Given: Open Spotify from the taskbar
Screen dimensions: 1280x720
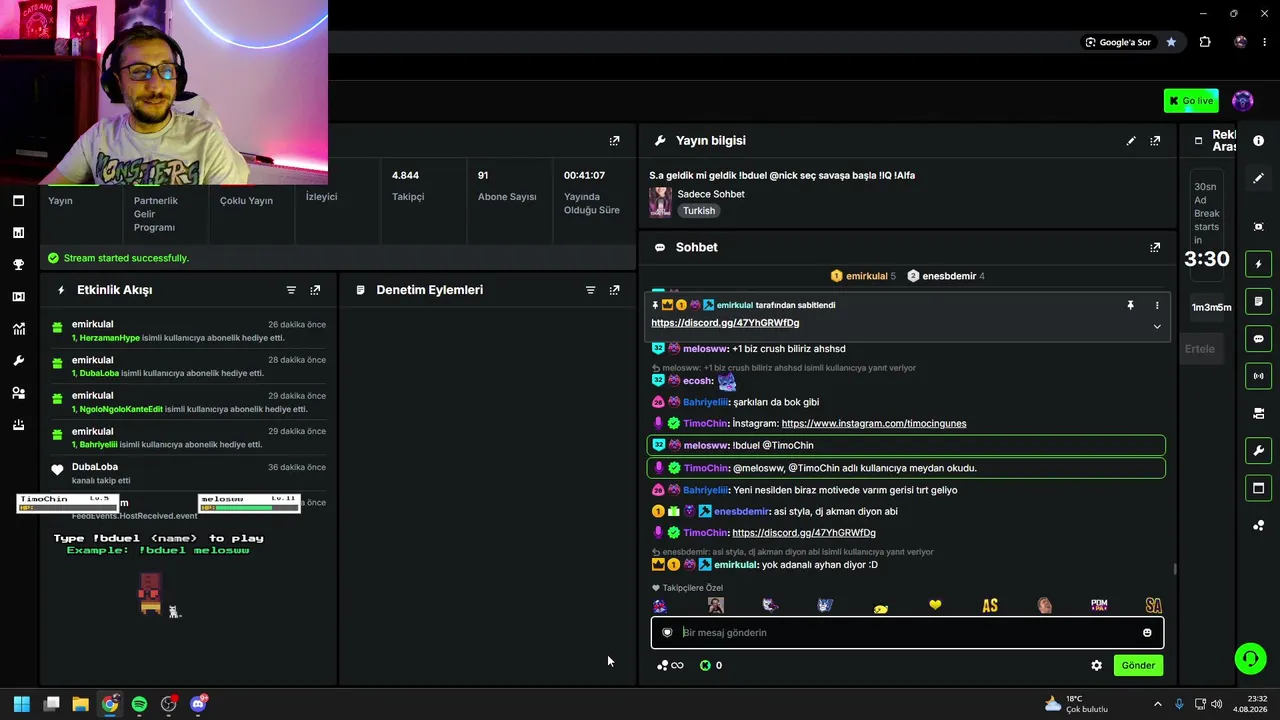Looking at the screenshot, I should tap(139, 704).
